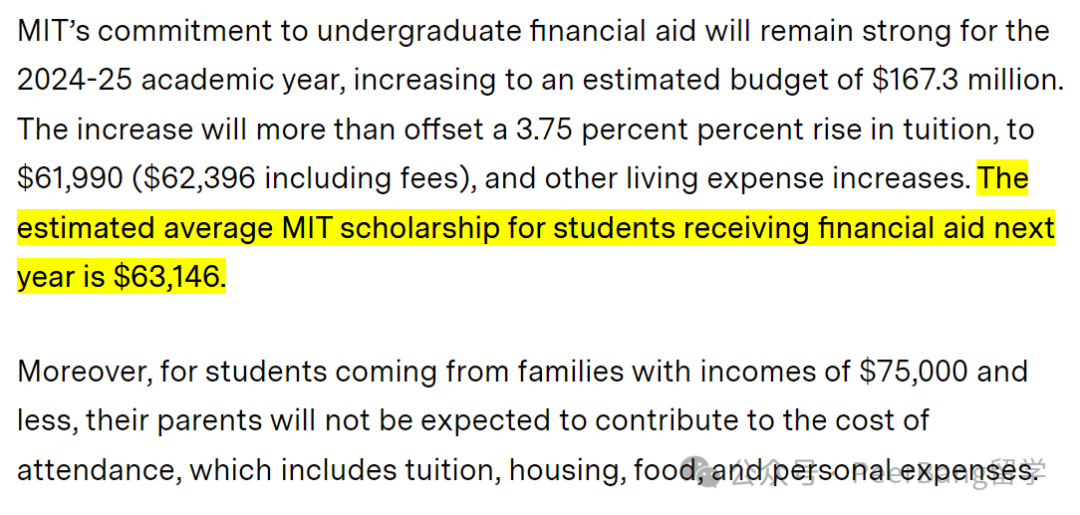This screenshot has width=1080, height=515.
Task: Click the highlighted word The after increases
Action: click(x=1002, y=178)
